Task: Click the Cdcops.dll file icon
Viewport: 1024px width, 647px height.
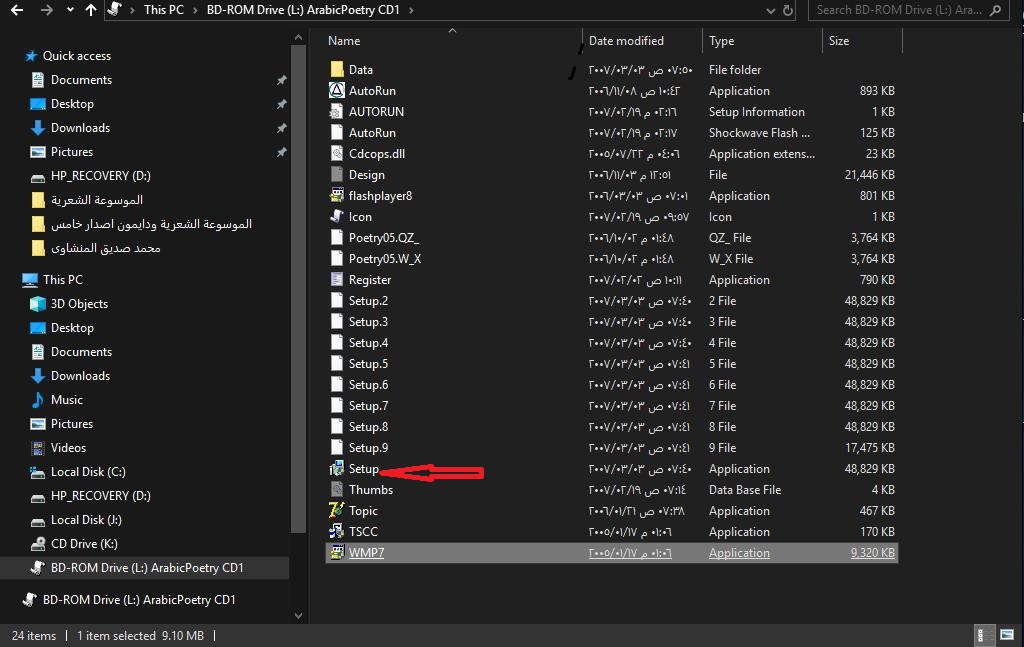Action: [337, 154]
